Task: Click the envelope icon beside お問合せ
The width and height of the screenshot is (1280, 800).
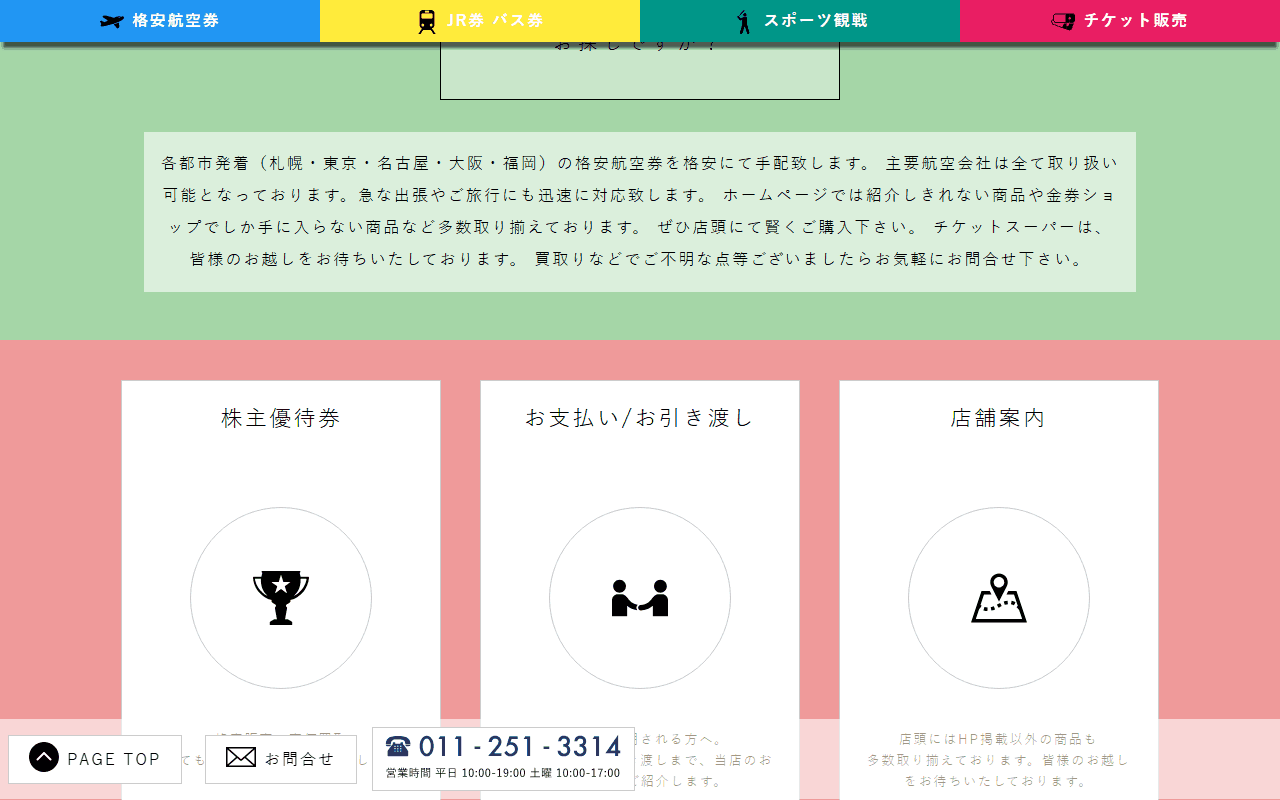Action: click(x=241, y=757)
